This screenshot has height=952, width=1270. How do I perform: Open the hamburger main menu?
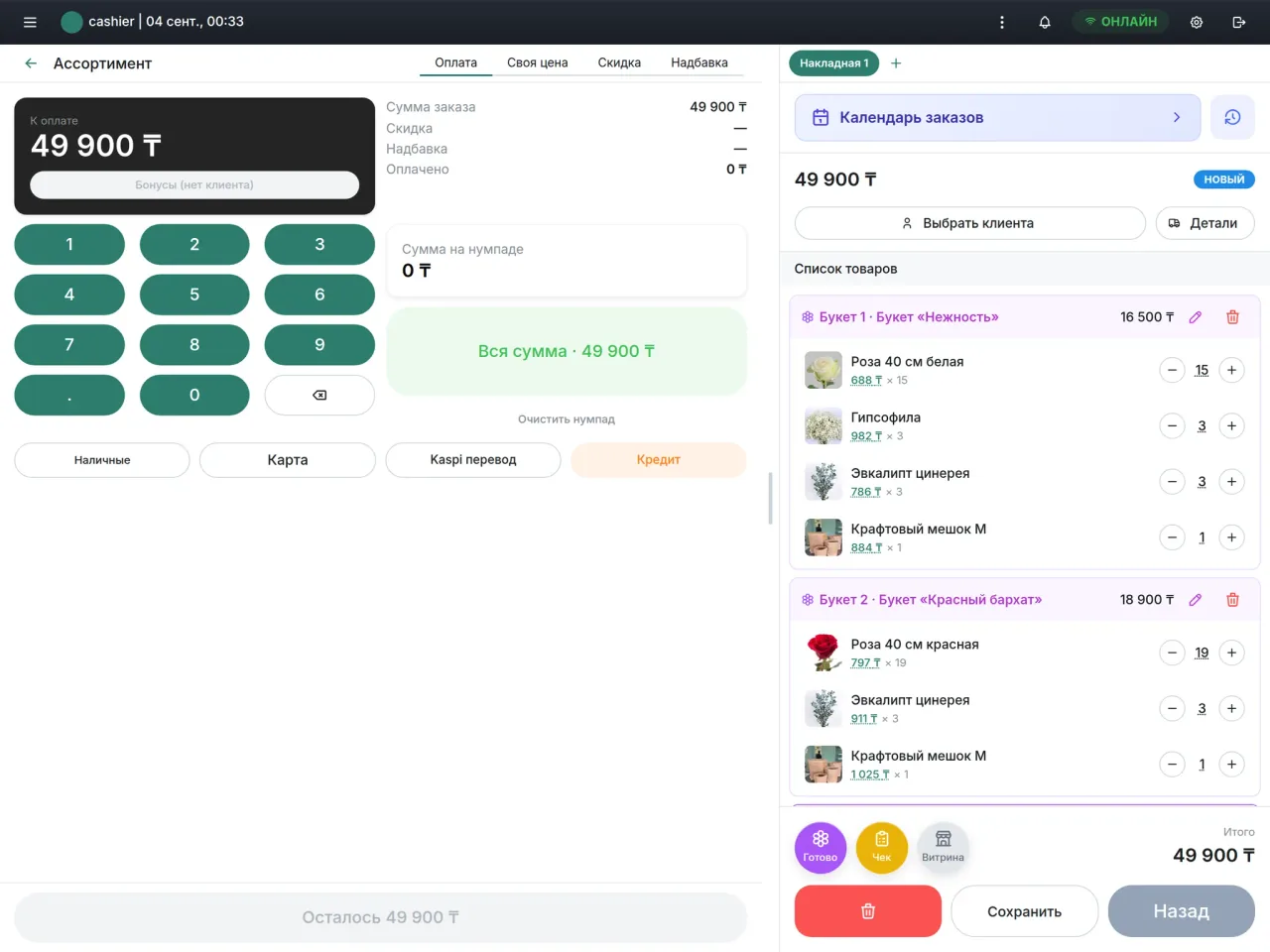click(x=30, y=22)
